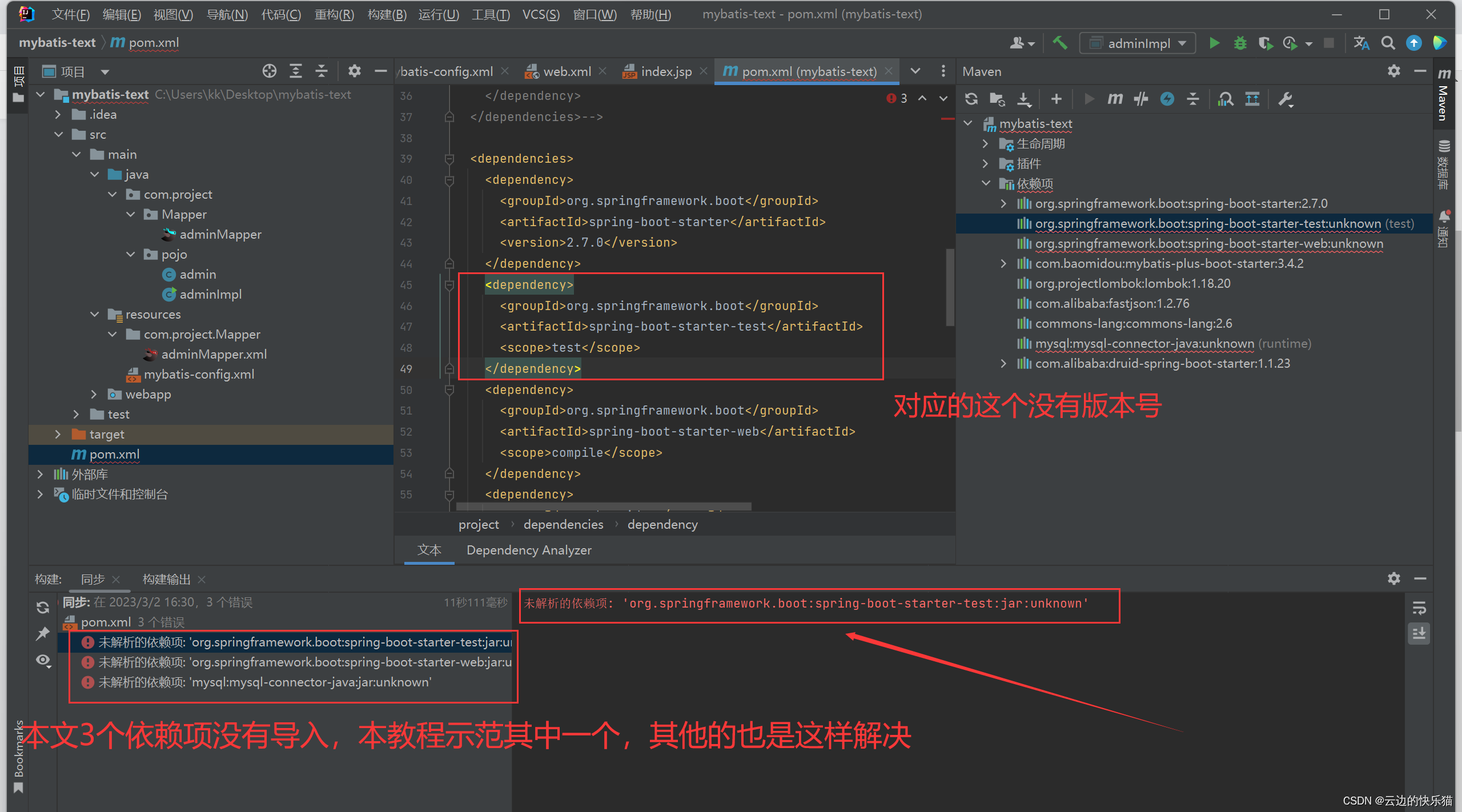The width and height of the screenshot is (1462, 812).
Task: Click the Maven toggle offline mode icon
Action: 1141,99
